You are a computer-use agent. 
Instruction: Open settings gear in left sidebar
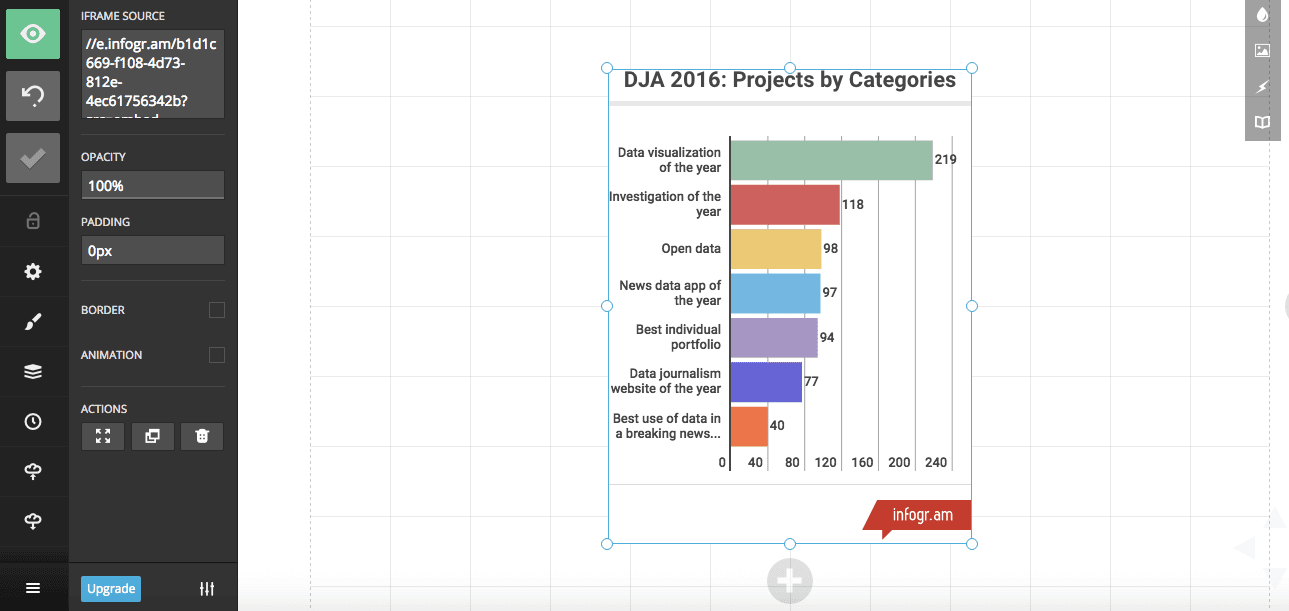33,272
